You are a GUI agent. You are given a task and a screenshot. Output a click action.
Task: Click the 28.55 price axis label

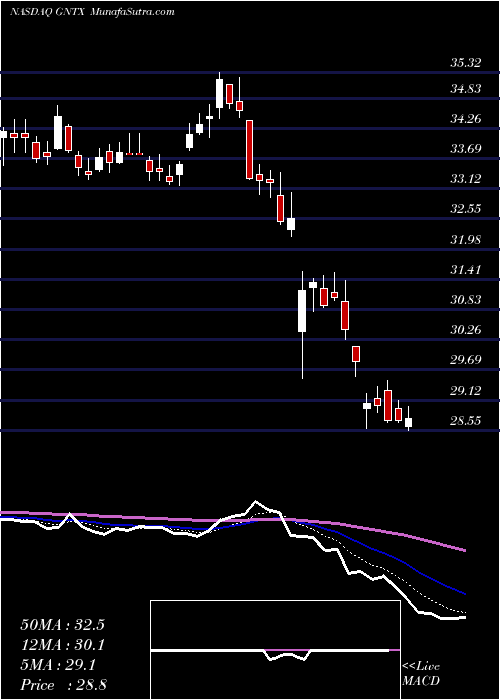coord(465,420)
